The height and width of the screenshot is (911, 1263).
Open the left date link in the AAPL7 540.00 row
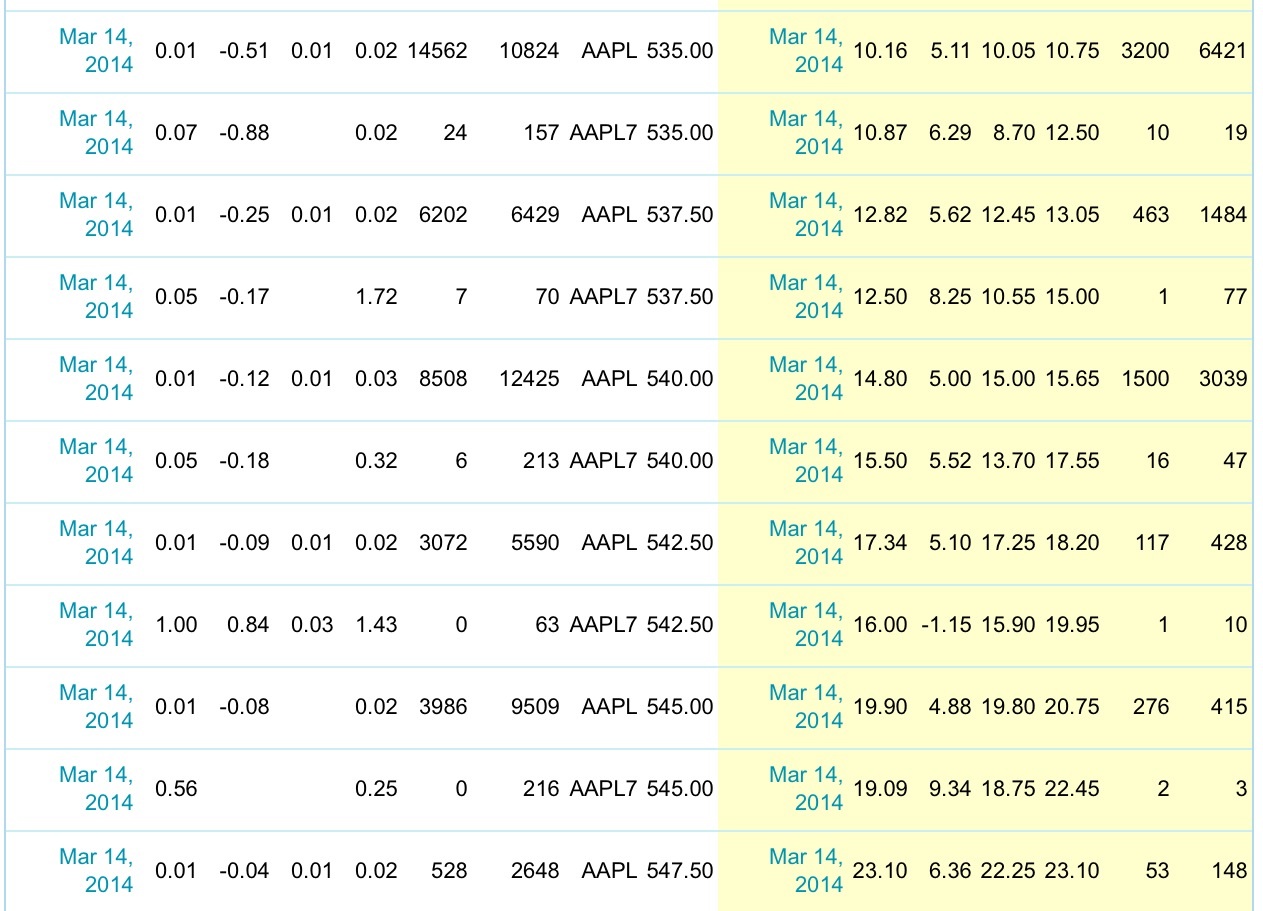tap(95, 460)
